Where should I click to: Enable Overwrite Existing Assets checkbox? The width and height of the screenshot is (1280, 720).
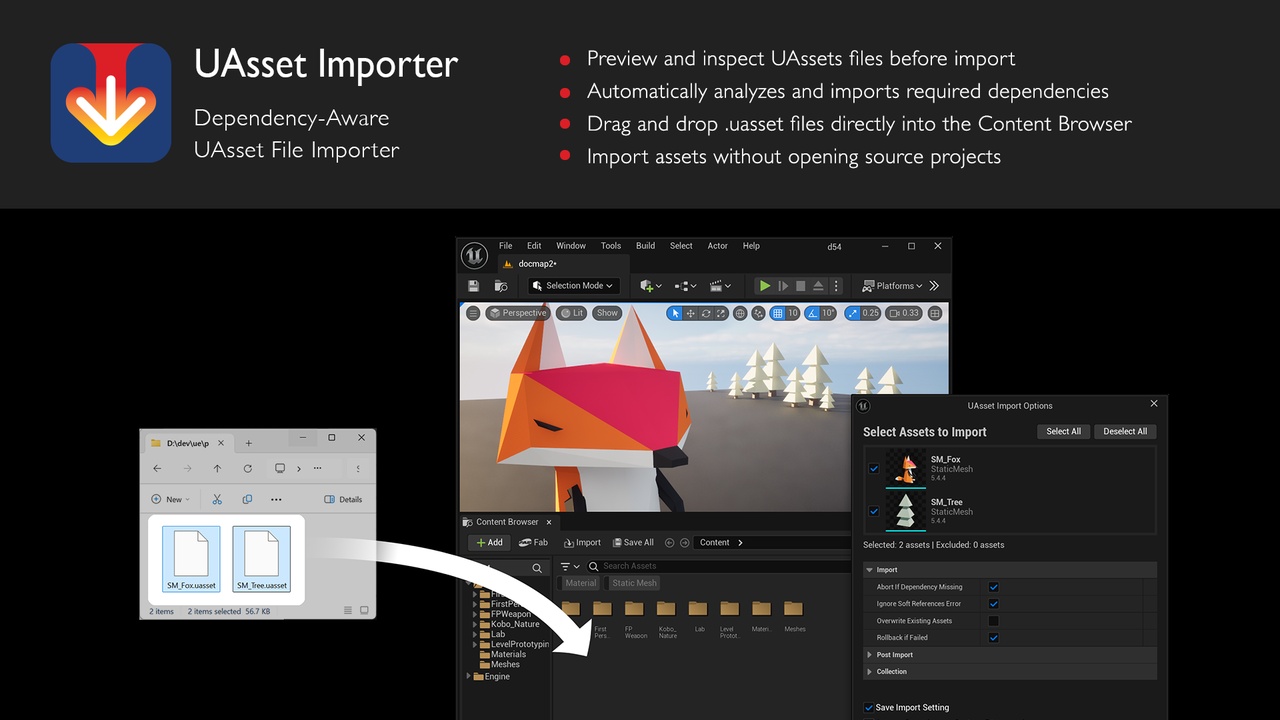(993, 621)
